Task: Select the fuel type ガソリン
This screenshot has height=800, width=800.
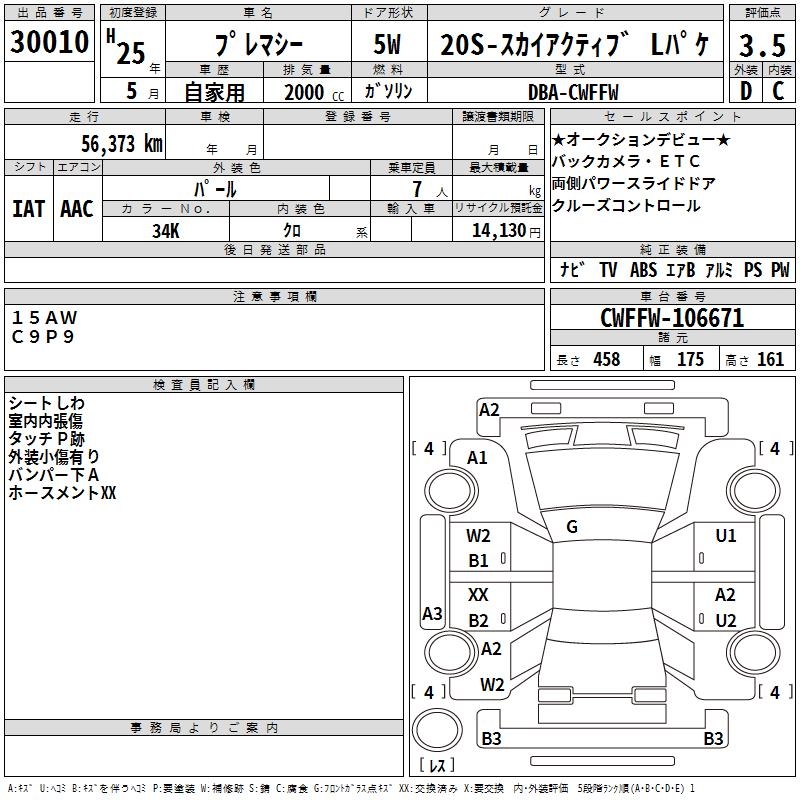Action: pyautogui.click(x=388, y=91)
